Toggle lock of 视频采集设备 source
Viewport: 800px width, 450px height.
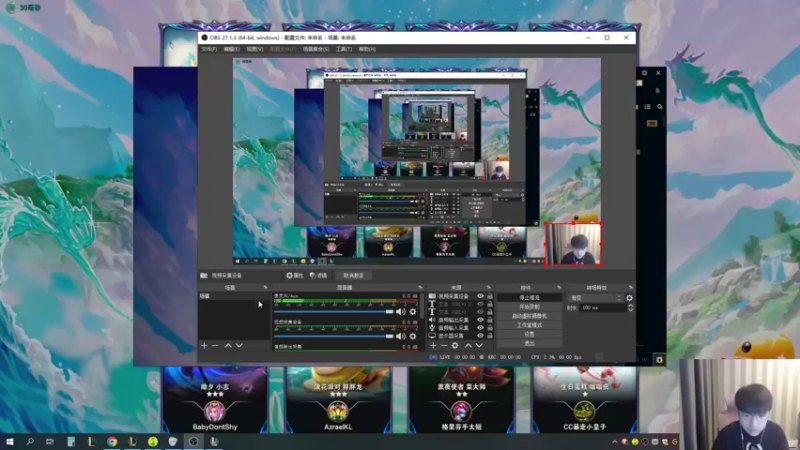[490, 296]
